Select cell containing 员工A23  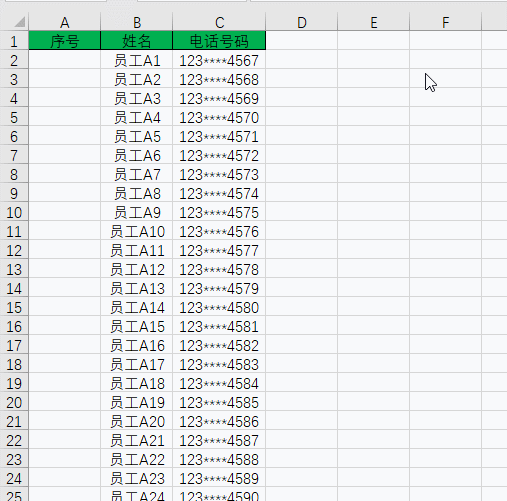click(136, 478)
